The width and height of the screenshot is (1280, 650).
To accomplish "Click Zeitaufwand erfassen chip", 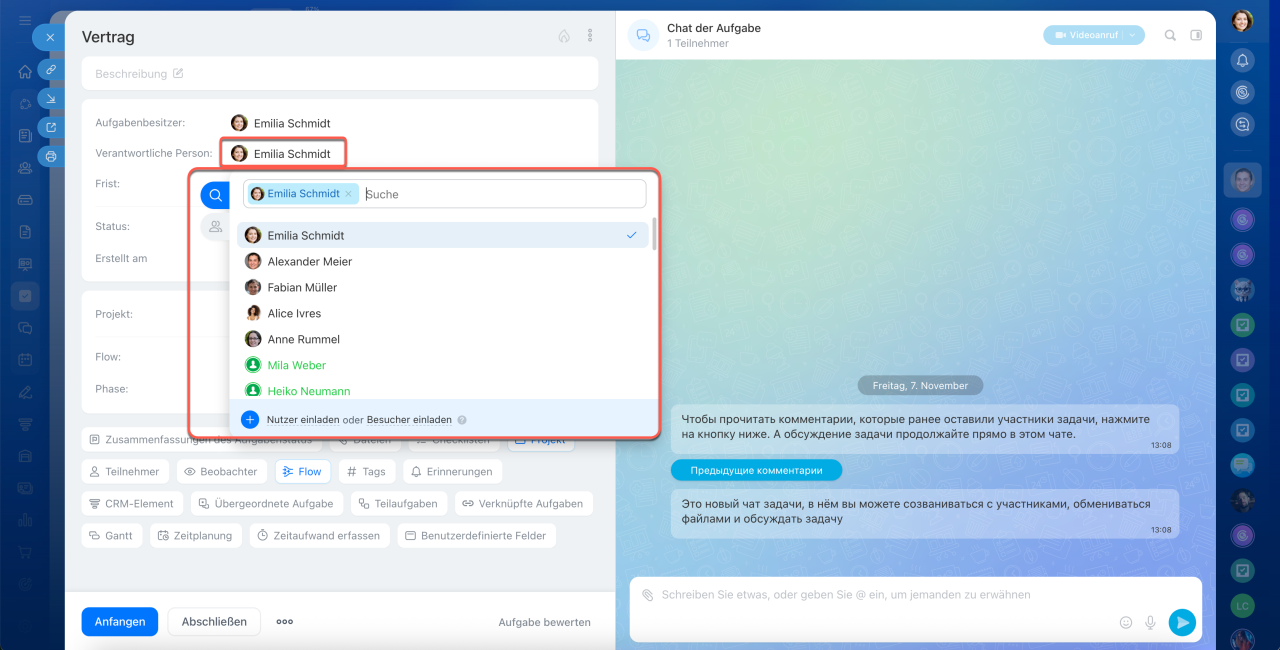I will pyautogui.click(x=318, y=535).
